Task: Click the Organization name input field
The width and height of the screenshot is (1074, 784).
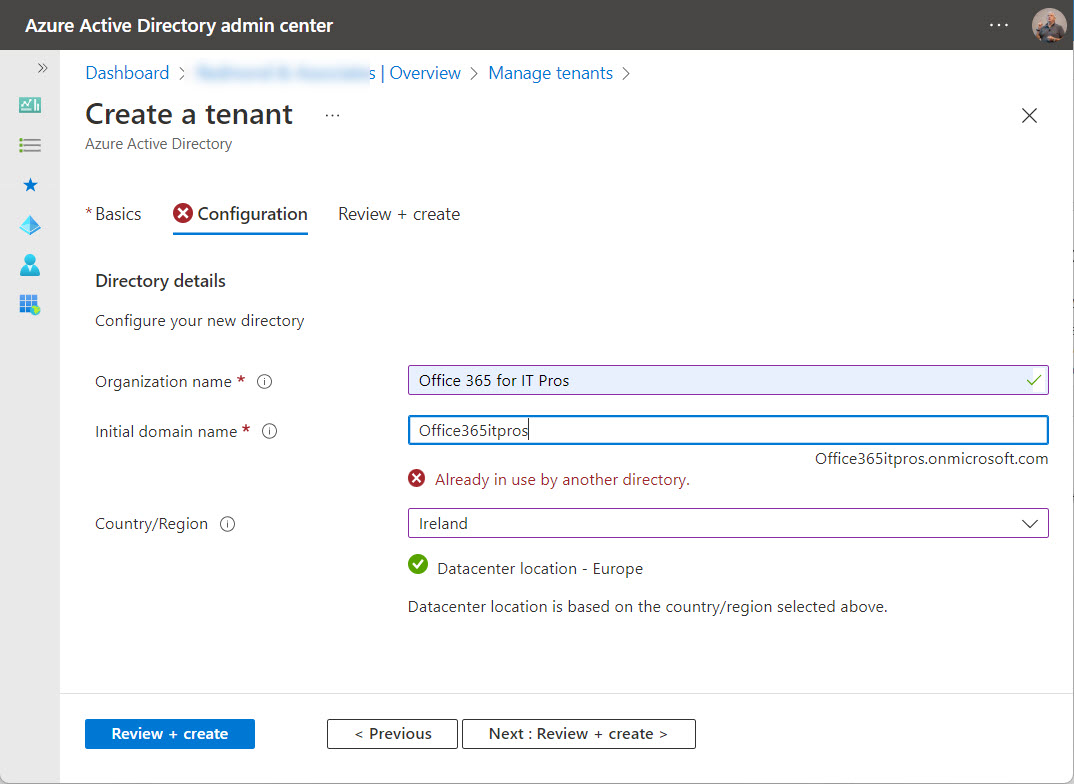Action: click(728, 380)
